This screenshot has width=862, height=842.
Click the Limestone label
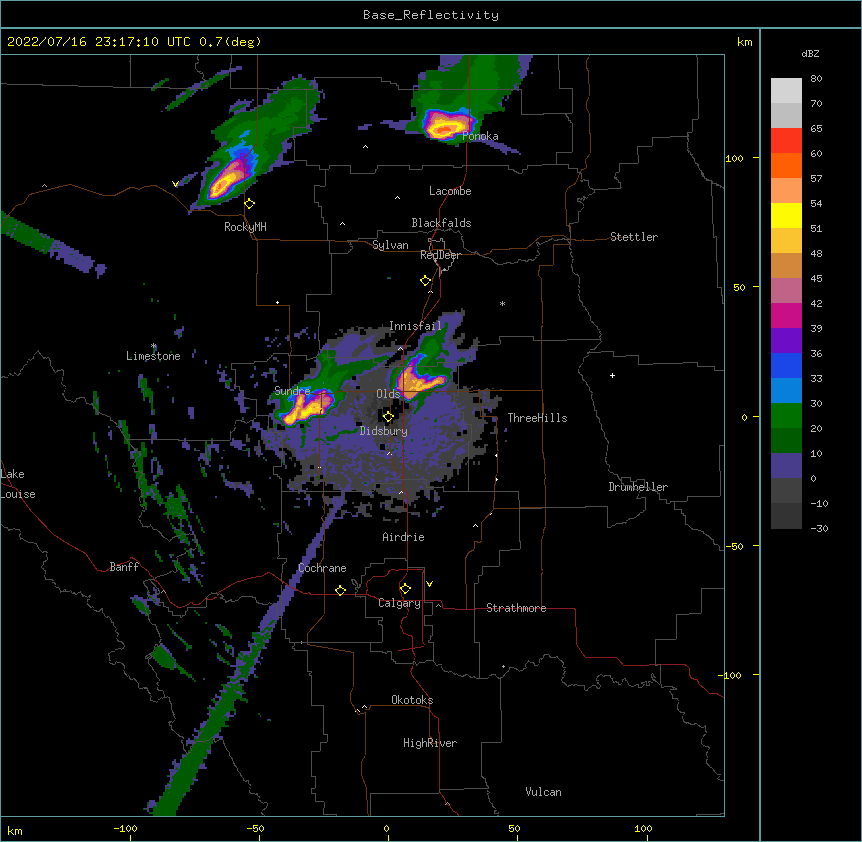click(153, 356)
